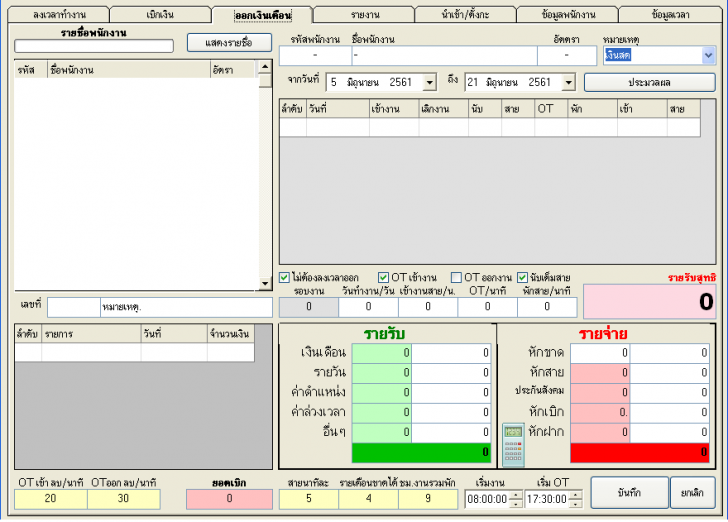Click the ค่าล่วงเวลา green amount field
The height and width of the screenshot is (522, 728).
point(382,413)
